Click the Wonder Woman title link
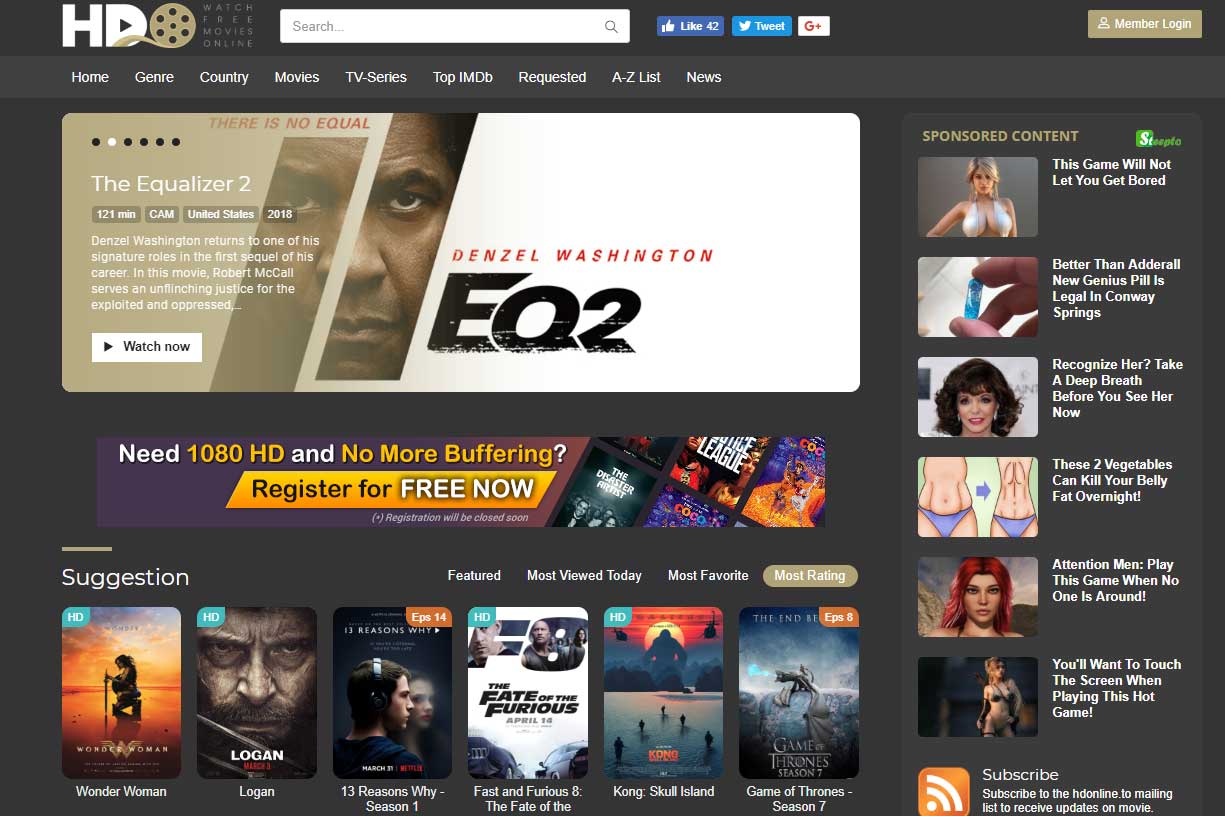Image resolution: width=1225 pixels, height=816 pixels. tap(121, 791)
